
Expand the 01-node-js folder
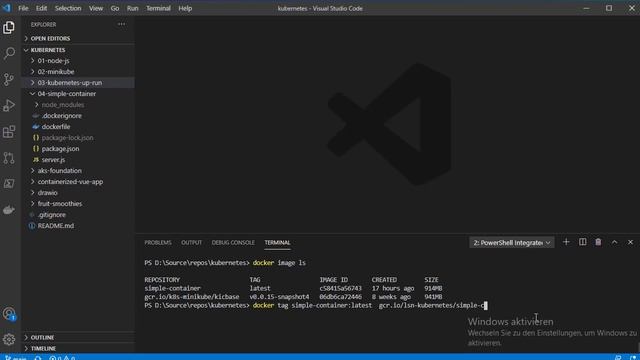coord(78,60)
